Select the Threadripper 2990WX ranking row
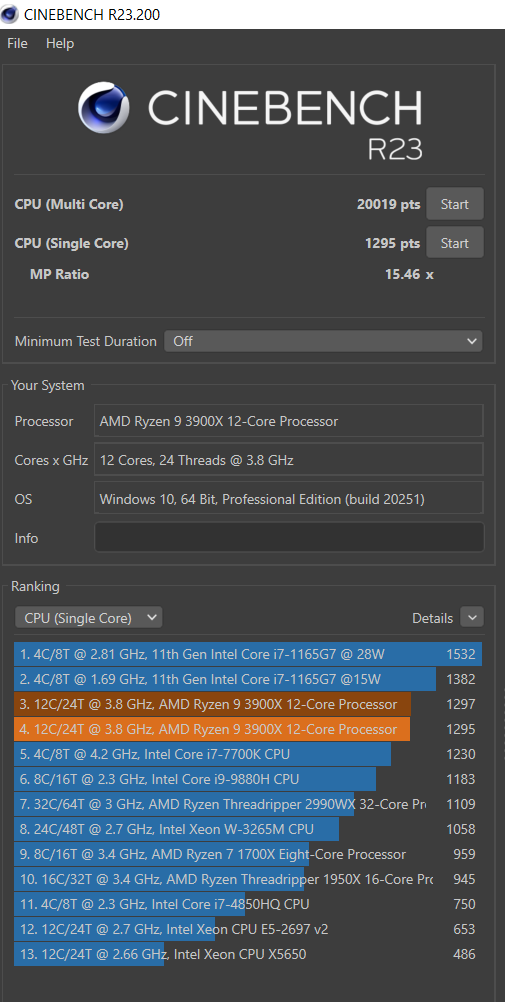Screen dimensions: 505x1002 coord(247,804)
